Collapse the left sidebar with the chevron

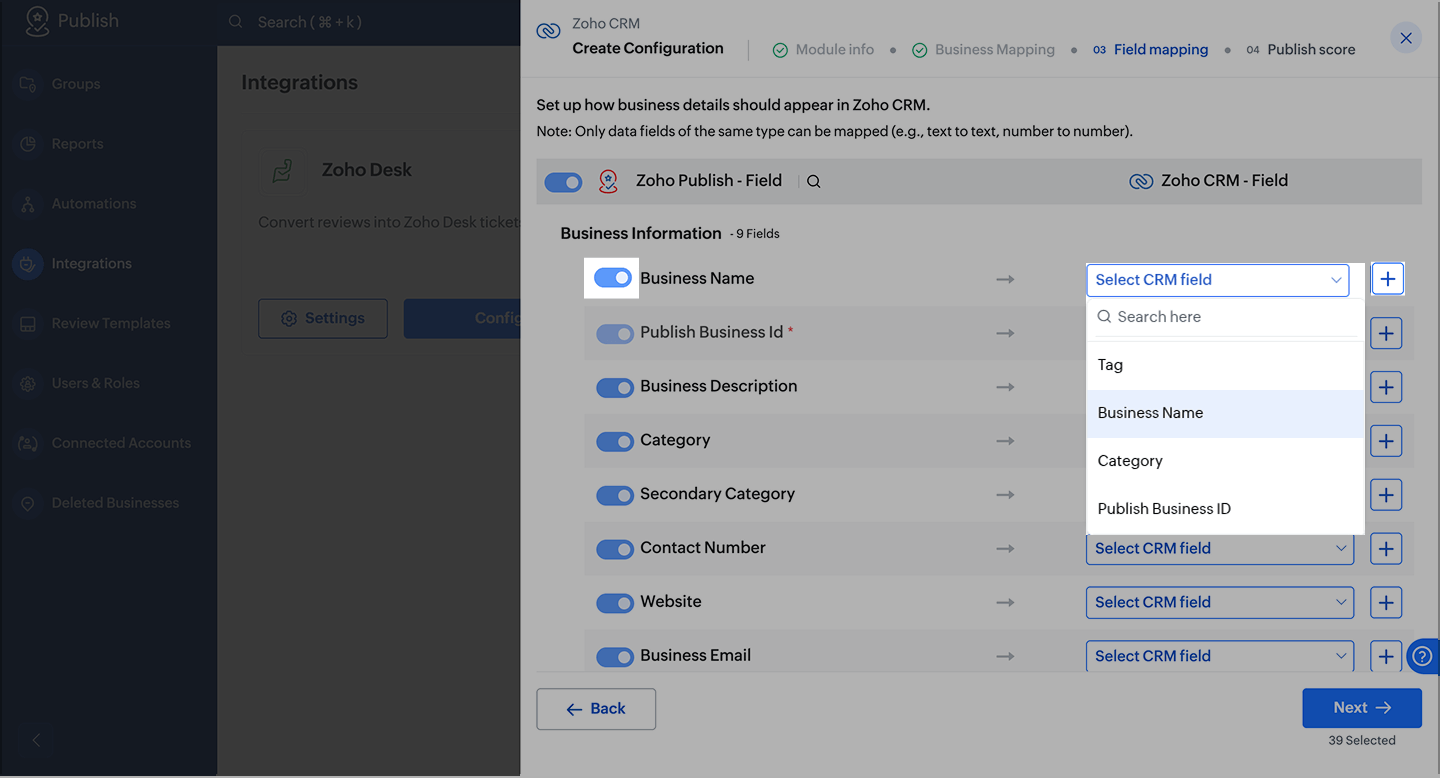(x=36, y=740)
